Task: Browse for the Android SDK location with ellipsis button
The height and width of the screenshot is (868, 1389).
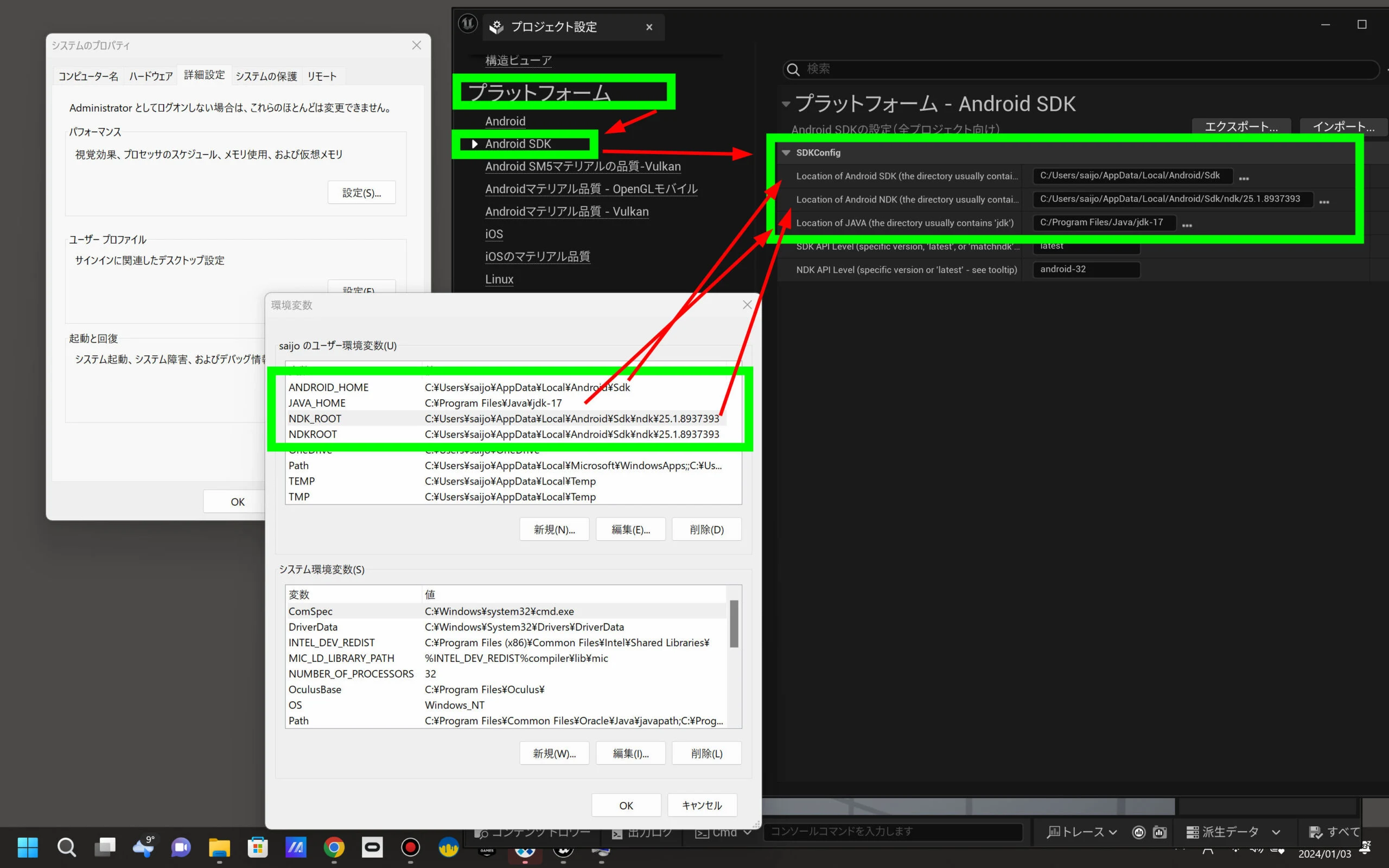Action: coord(1244,178)
